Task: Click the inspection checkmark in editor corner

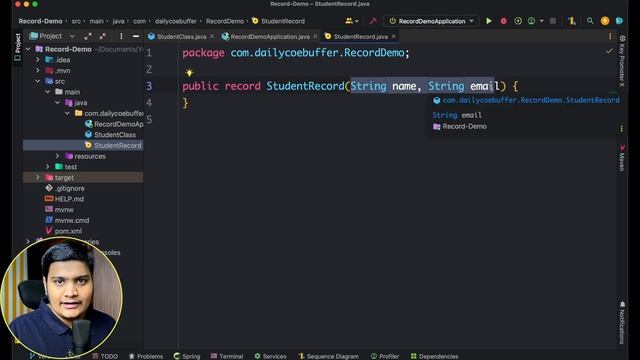Action: (609, 51)
